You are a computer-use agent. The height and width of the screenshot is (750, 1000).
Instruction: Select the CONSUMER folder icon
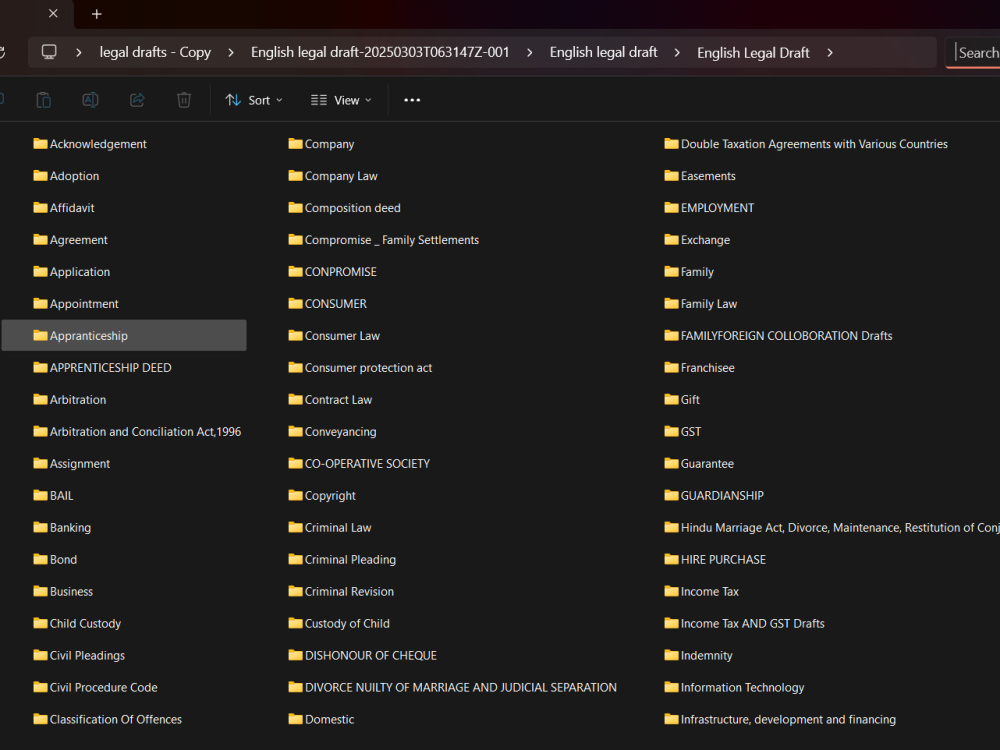point(295,303)
